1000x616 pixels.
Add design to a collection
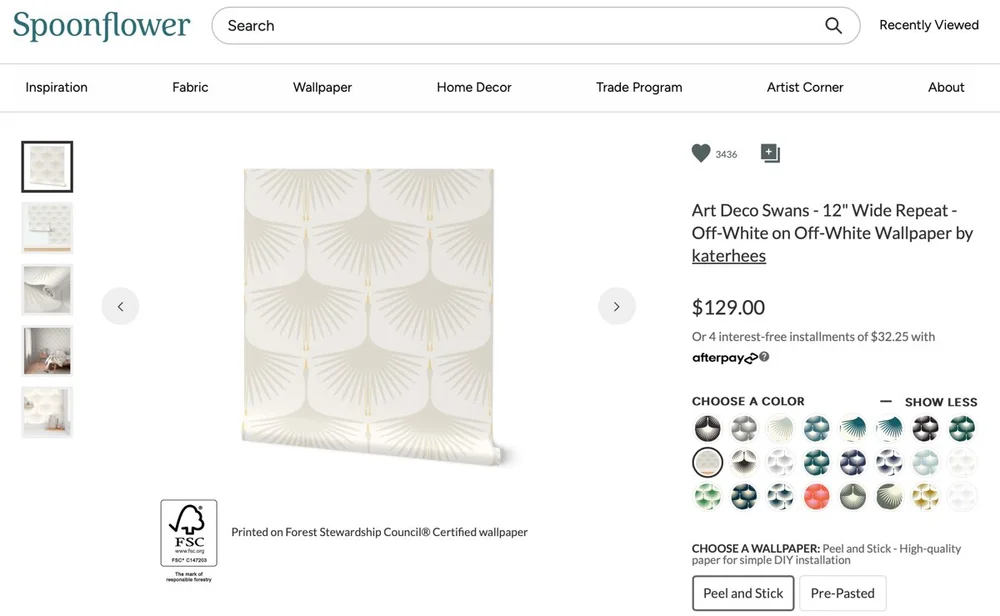pyautogui.click(x=769, y=153)
